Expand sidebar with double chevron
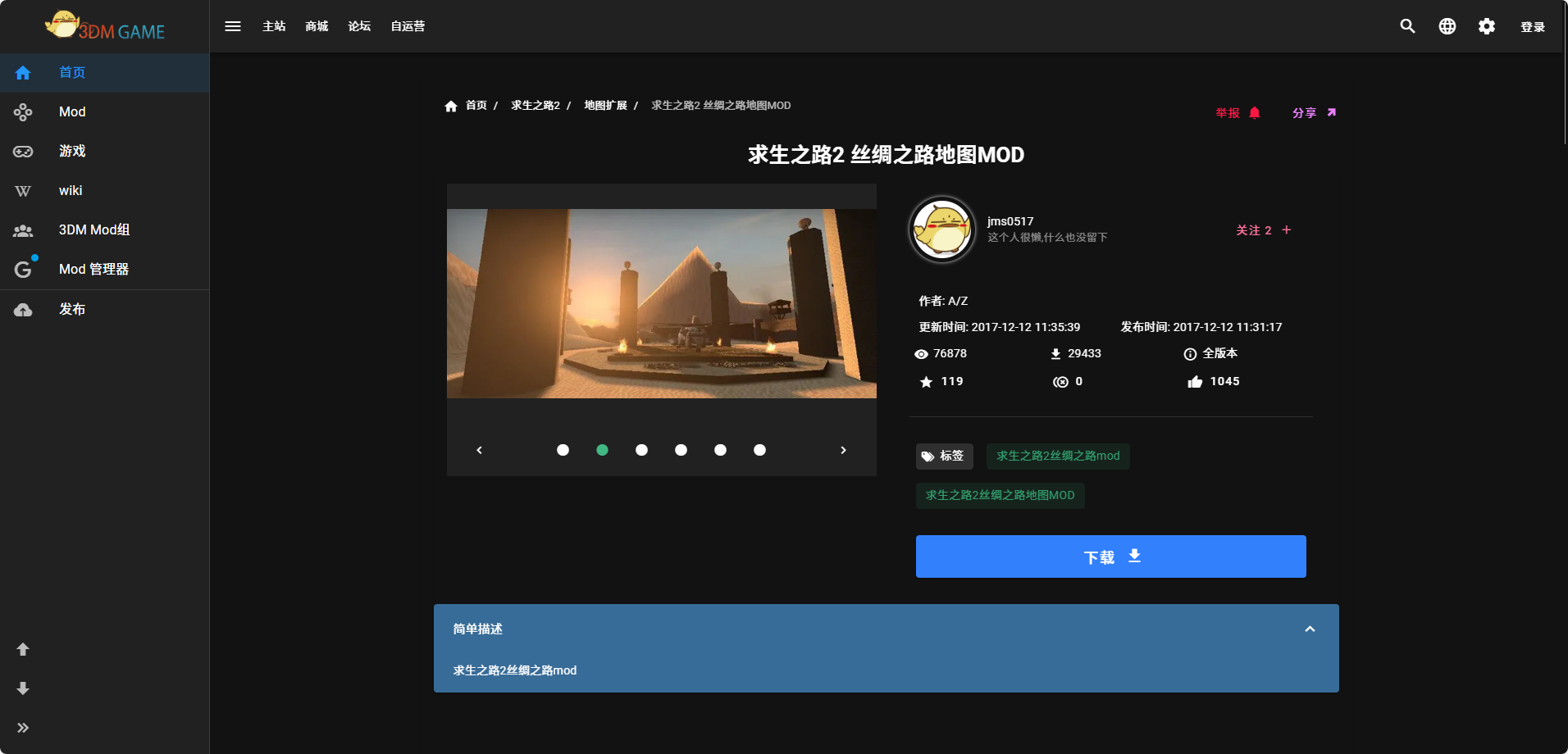The width and height of the screenshot is (1568, 754). [23, 728]
